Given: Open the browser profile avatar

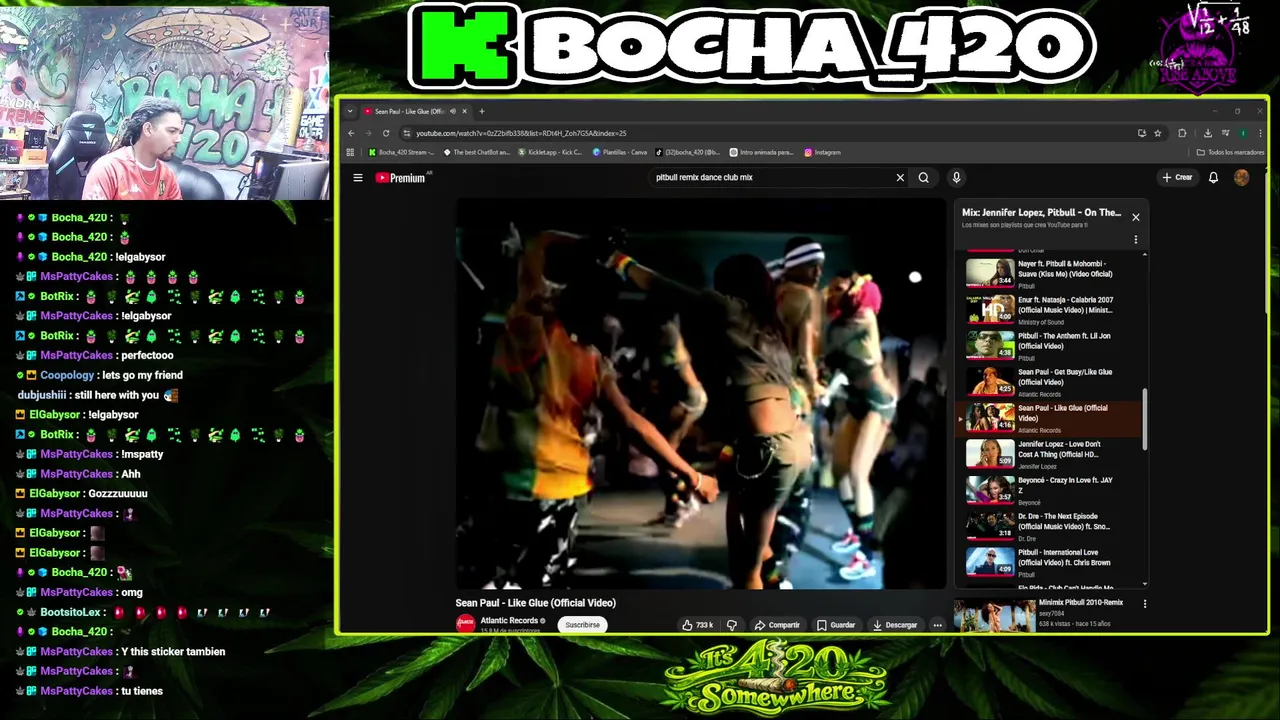Looking at the screenshot, I should coord(1242,133).
